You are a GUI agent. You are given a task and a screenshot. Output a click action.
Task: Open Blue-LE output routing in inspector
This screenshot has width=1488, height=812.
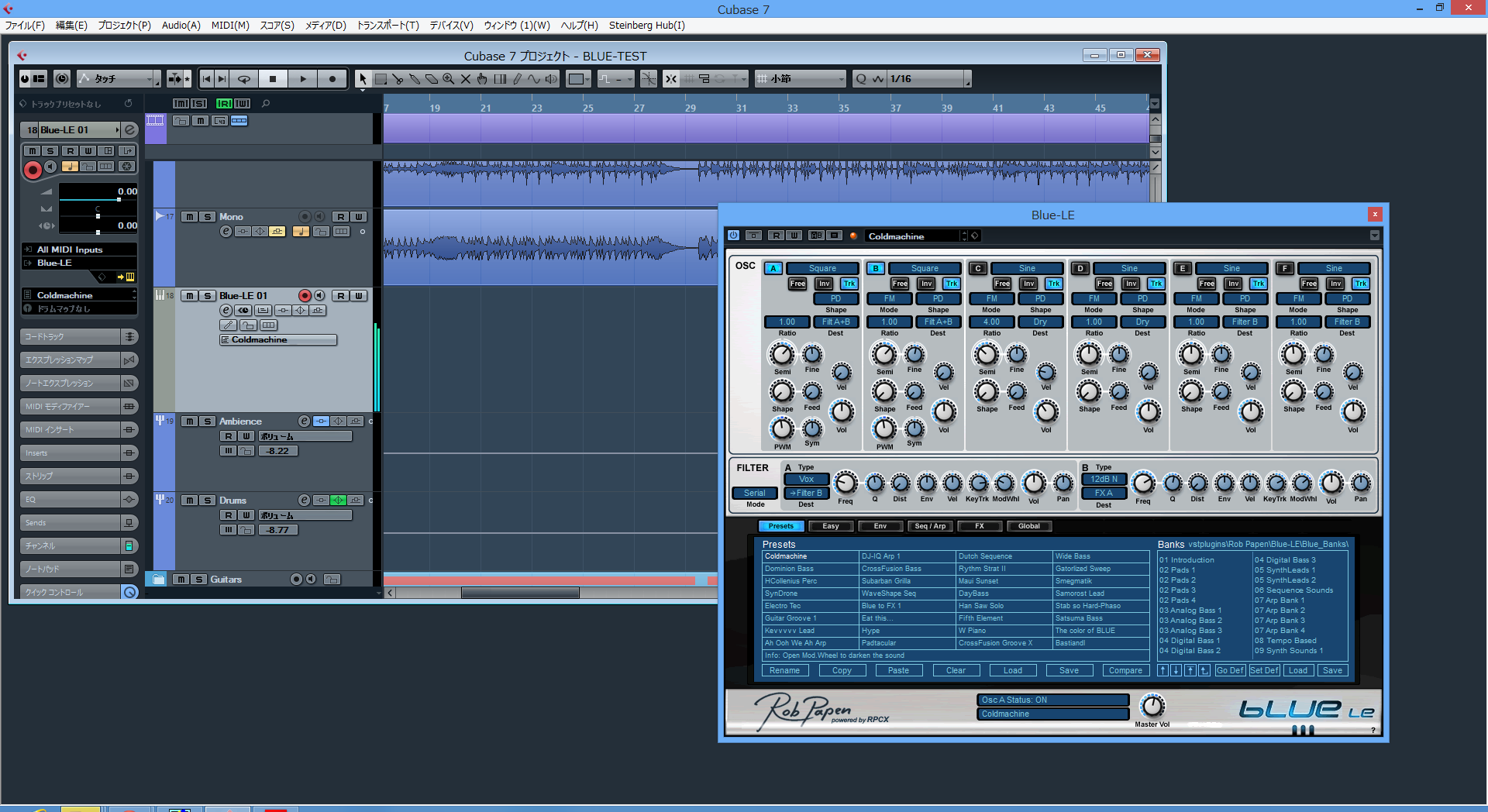pyautogui.click(x=80, y=263)
